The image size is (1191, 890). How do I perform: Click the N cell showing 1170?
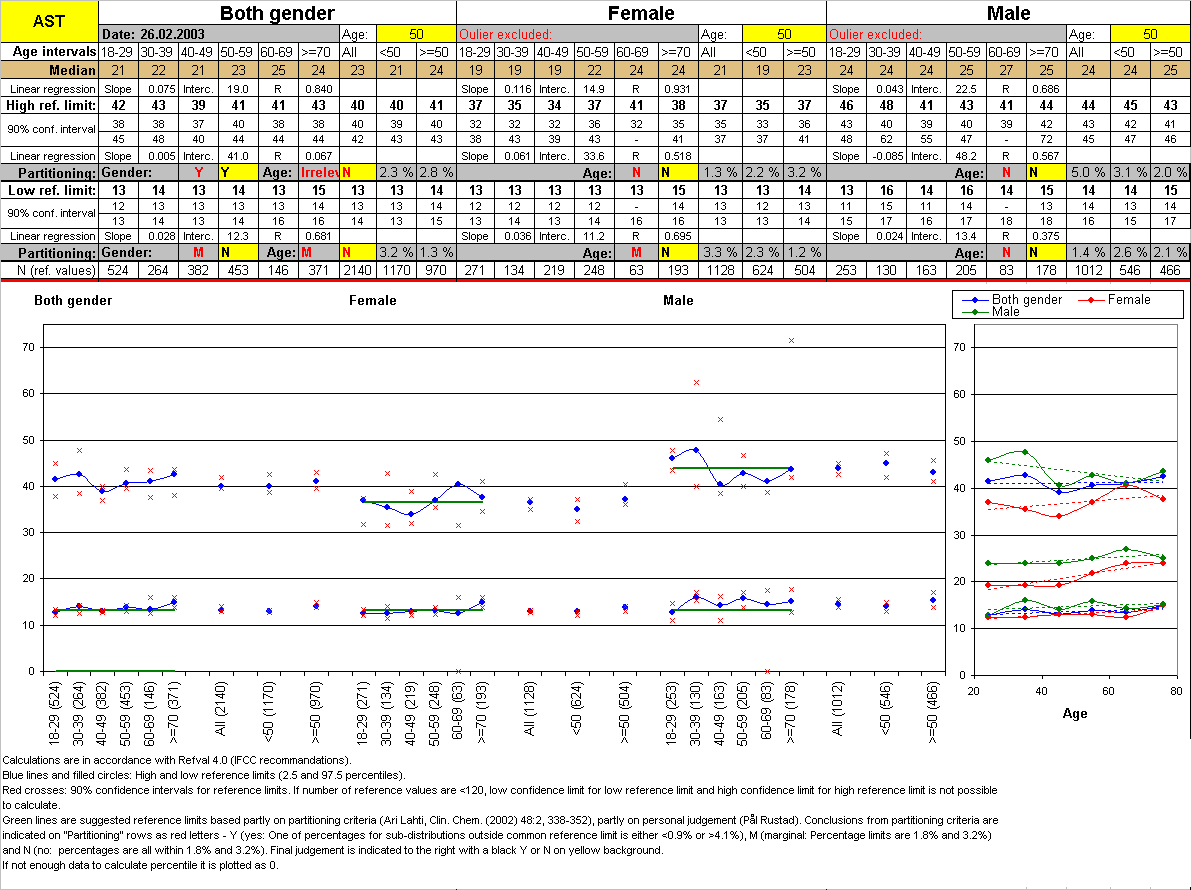396,270
